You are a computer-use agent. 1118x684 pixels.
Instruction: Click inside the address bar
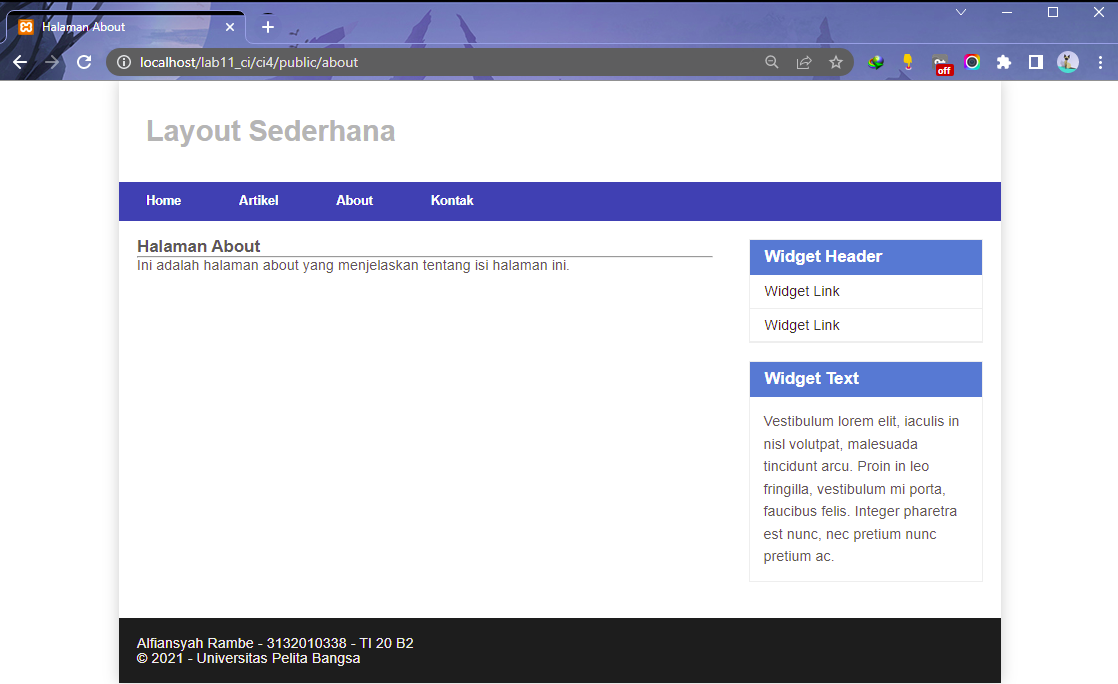[x=400, y=61]
